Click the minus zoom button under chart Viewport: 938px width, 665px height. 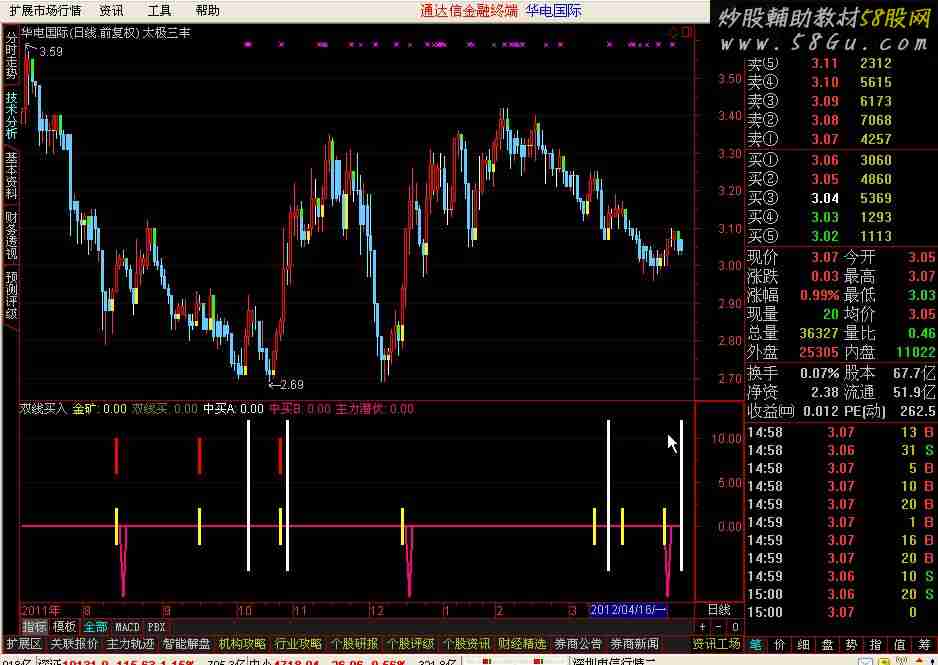[x=718, y=627]
